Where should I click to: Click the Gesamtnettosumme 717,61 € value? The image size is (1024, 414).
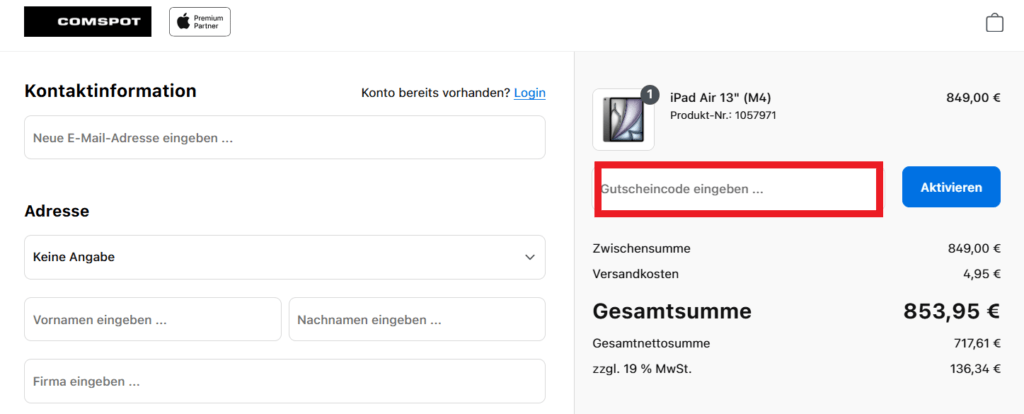click(977, 343)
